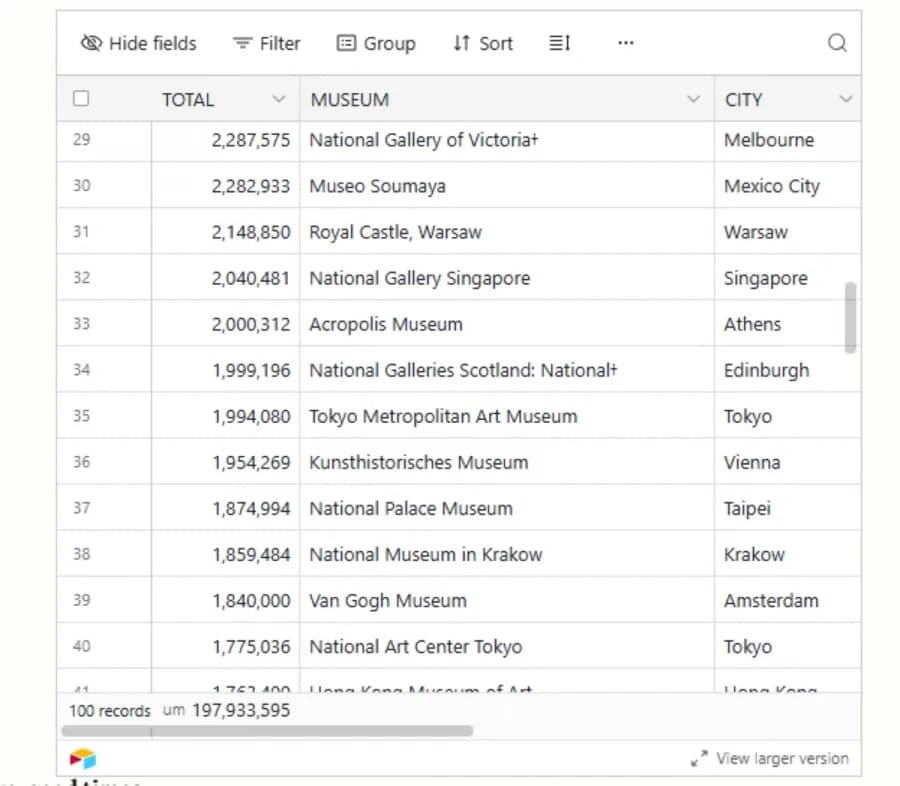Viewport: 900px width, 786px height.
Task: Click View larger version link
Action: pos(782,758)
